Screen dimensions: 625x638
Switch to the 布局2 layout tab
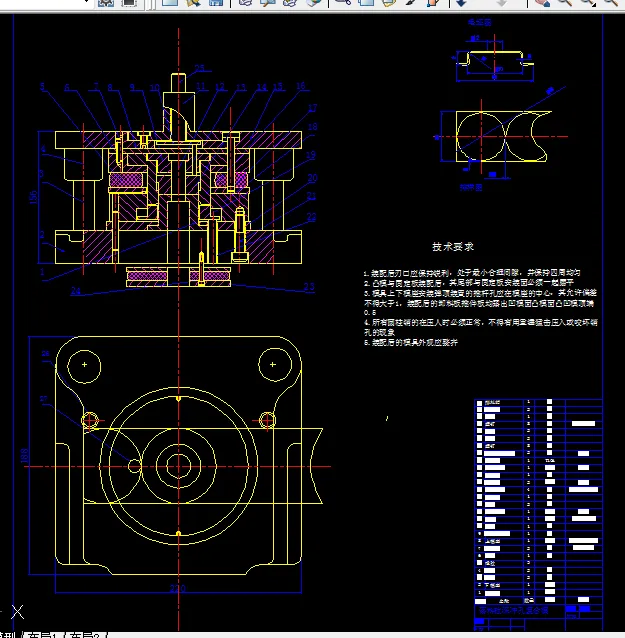(85, 636)
